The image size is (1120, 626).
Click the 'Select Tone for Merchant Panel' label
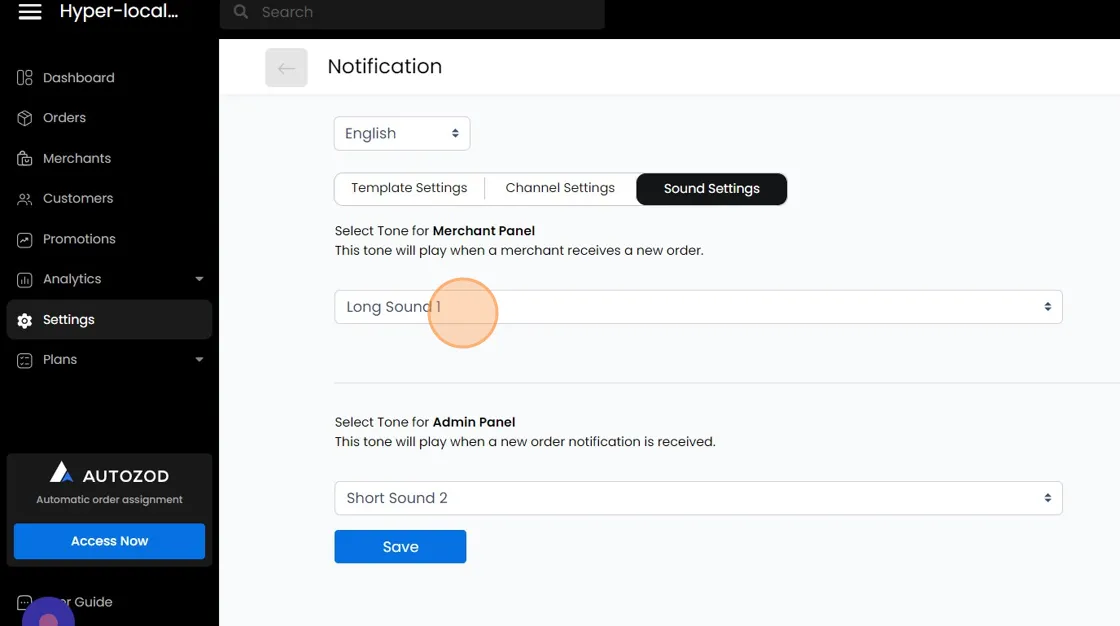pos(434,231)
